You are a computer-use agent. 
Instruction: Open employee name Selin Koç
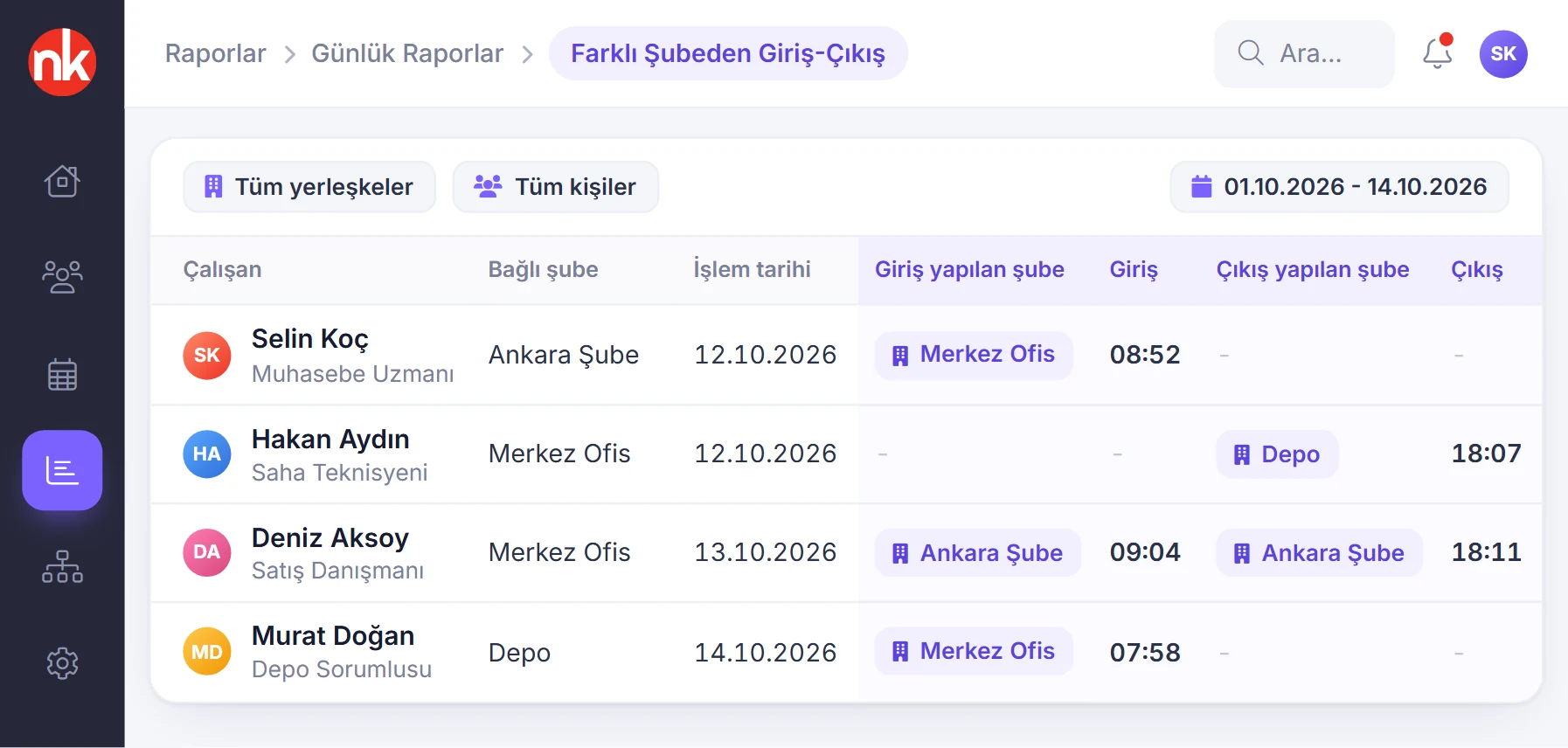tap(310, 339)
